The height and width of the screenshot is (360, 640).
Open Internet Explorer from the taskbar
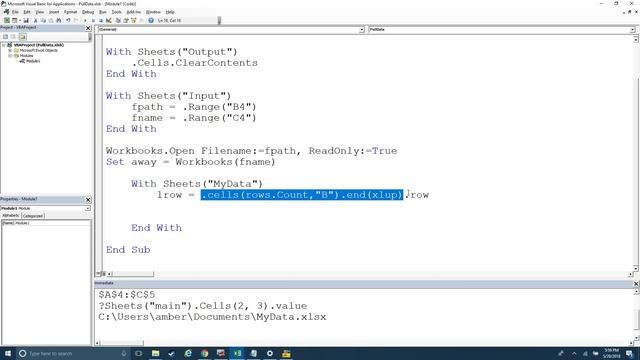tap(188, 353)
